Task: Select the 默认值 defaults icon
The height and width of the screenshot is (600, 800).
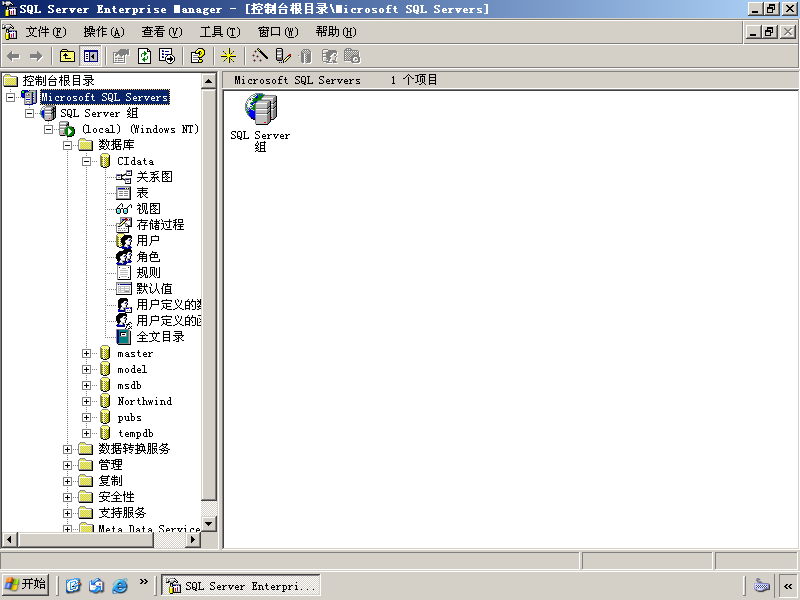Action: (x=123, y=289)
